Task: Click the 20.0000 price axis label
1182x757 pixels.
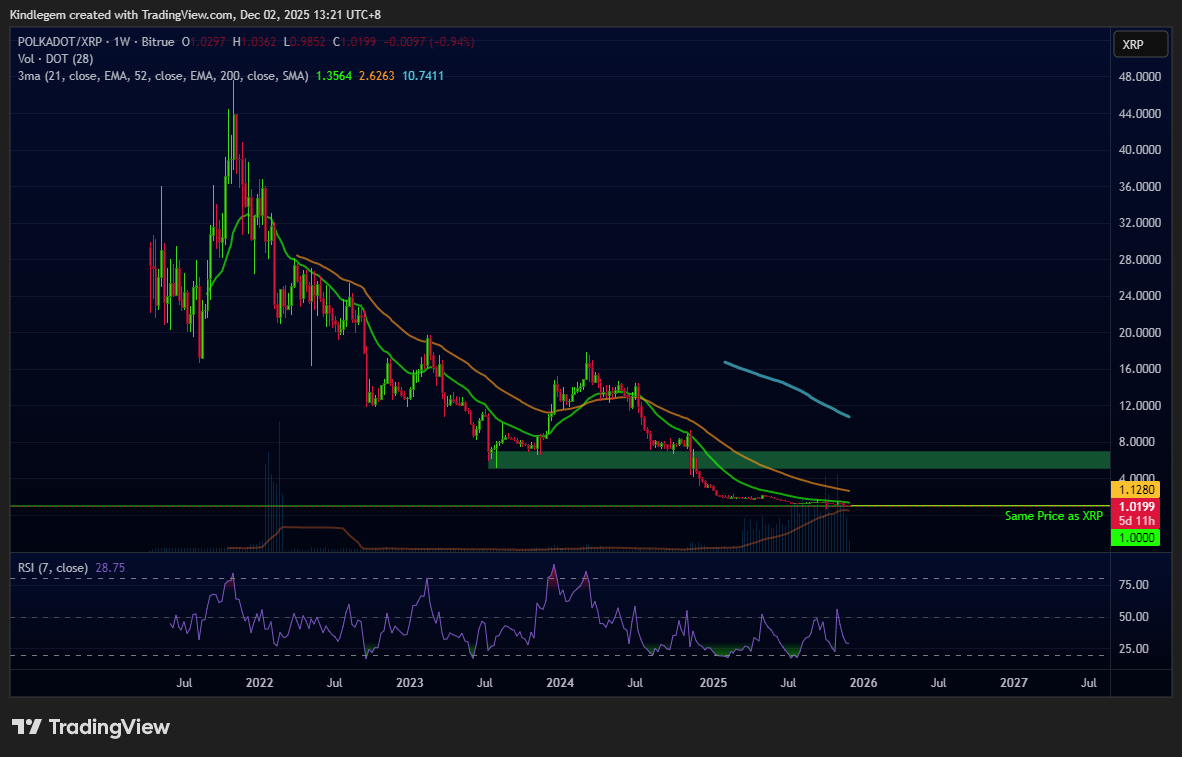Action: (x=1139, y=333)
